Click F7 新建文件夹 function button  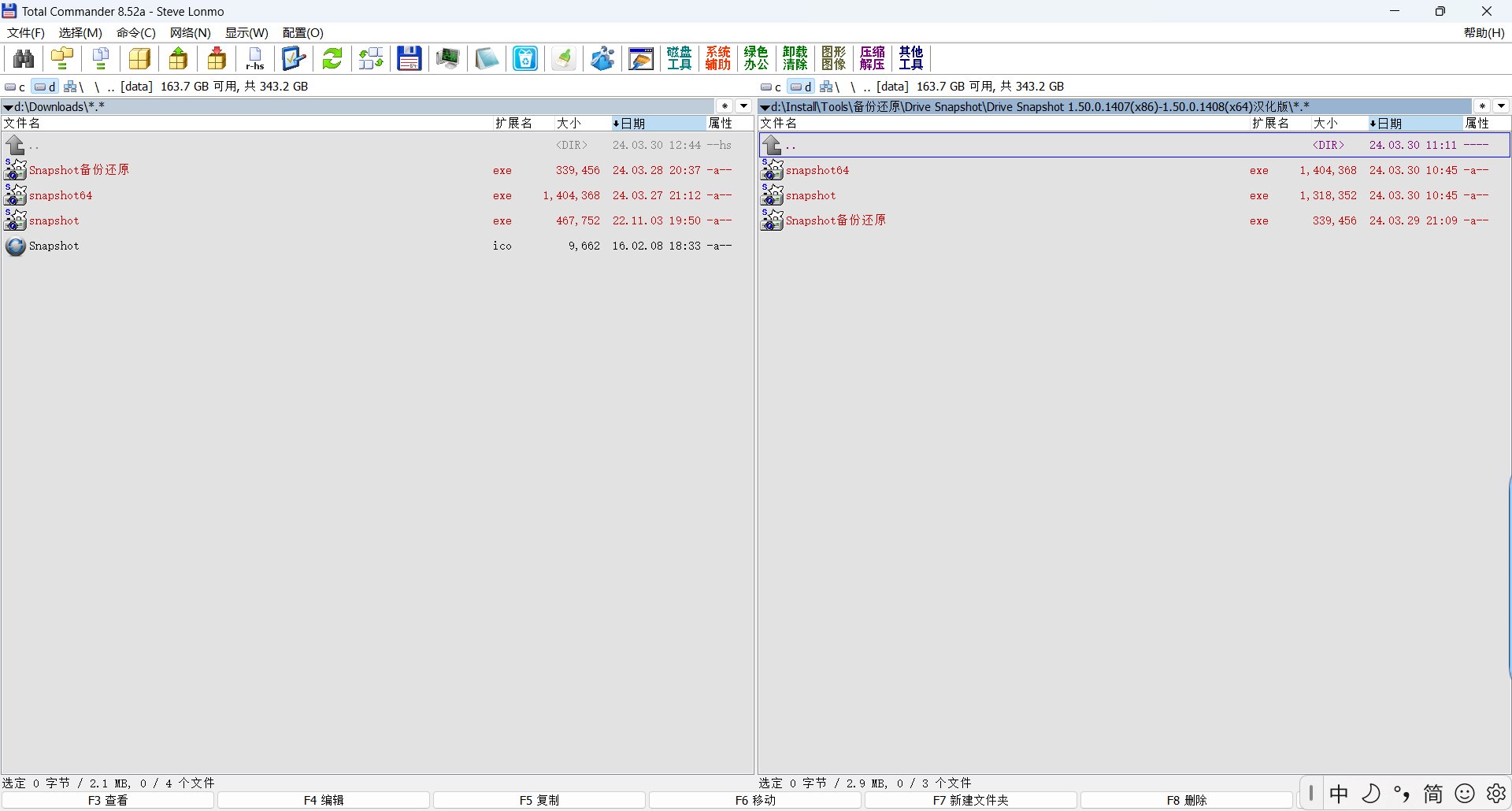click(971, 801)
